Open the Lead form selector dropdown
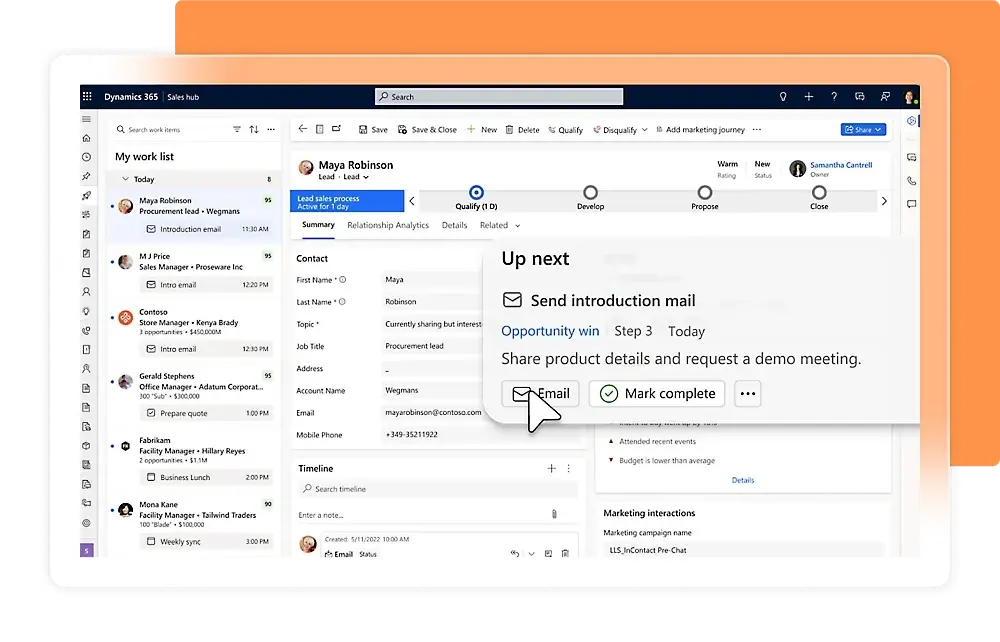This screenshot has height=642, width=1000. point(365,177)
